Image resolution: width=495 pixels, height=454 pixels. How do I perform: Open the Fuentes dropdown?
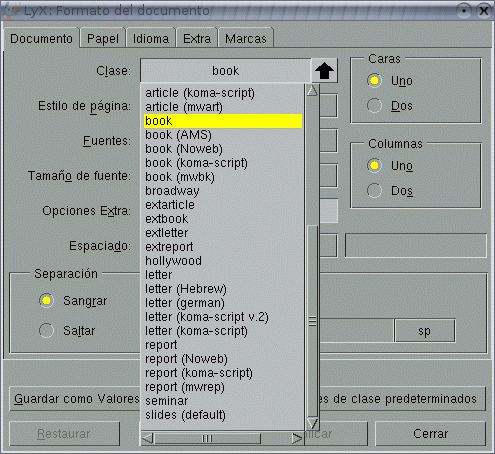click(329, 141)
